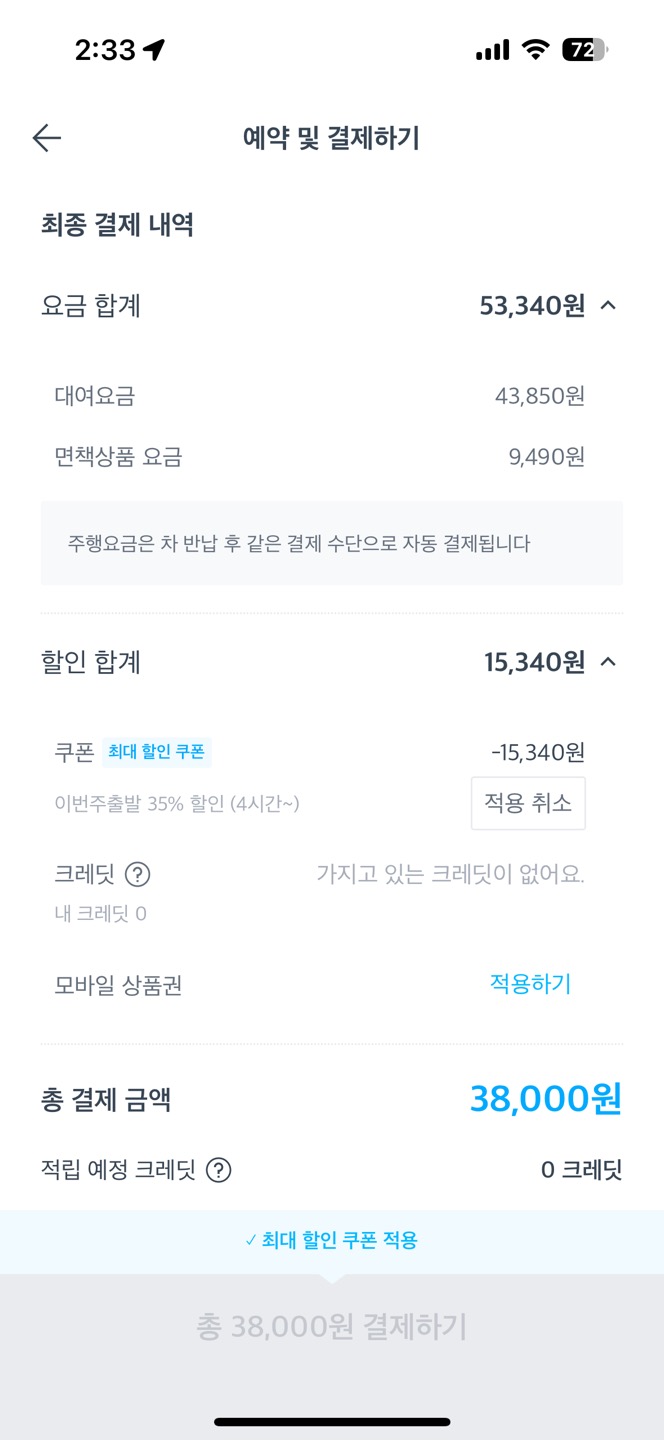
Task: Select the 쿠폰 coupon row
Action: coord(73,752)
